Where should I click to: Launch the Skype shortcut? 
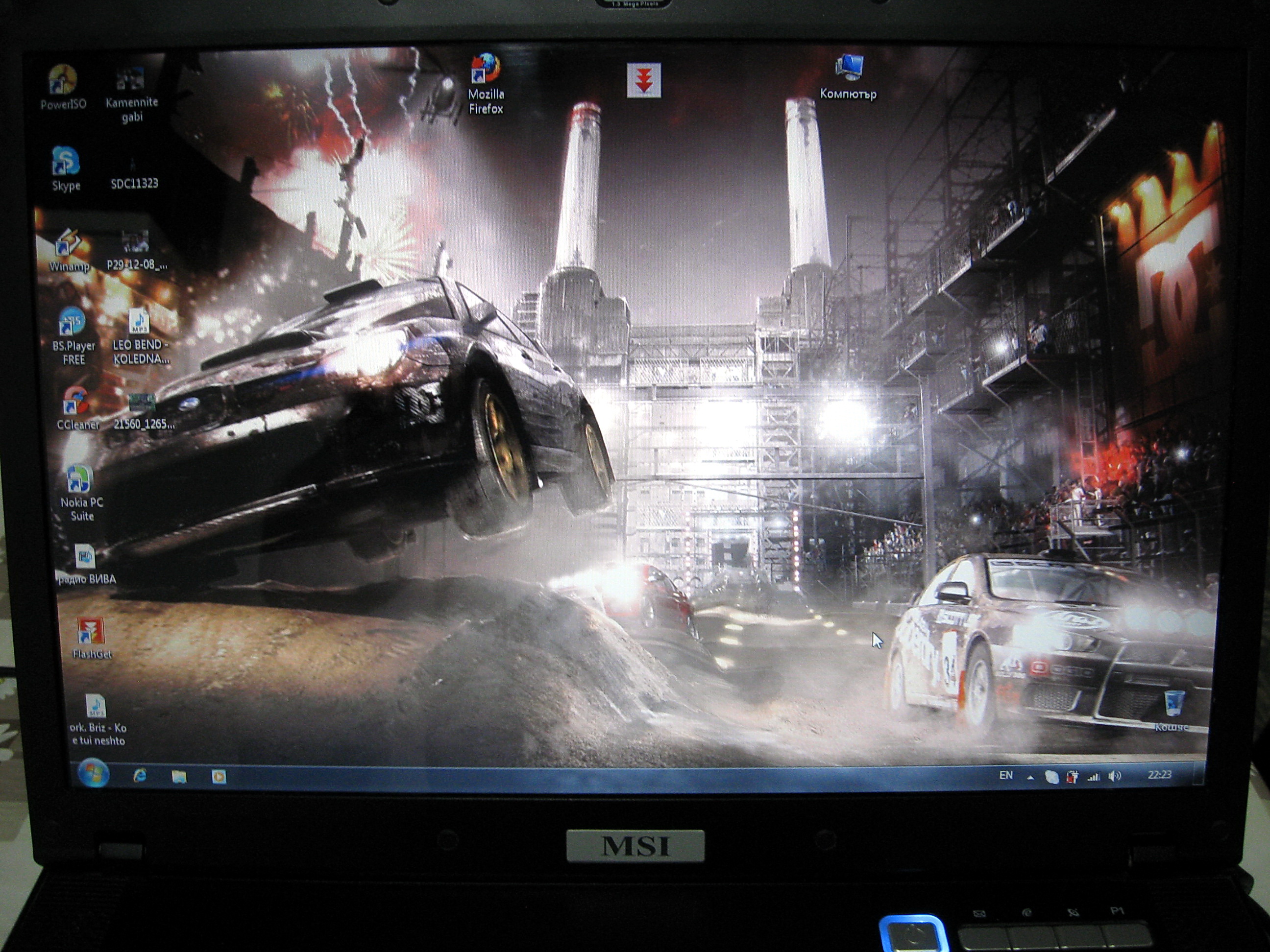pos(66,169)
